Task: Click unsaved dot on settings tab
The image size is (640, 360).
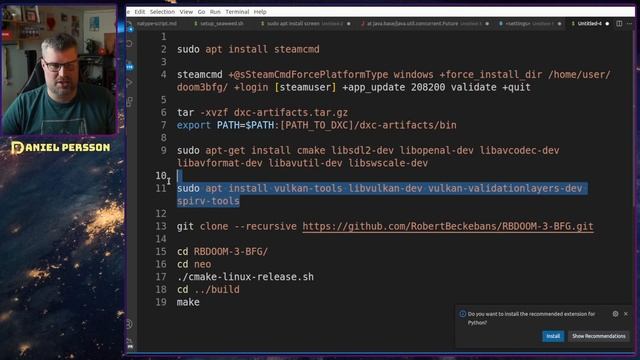Action: click(x=560, y=24)
